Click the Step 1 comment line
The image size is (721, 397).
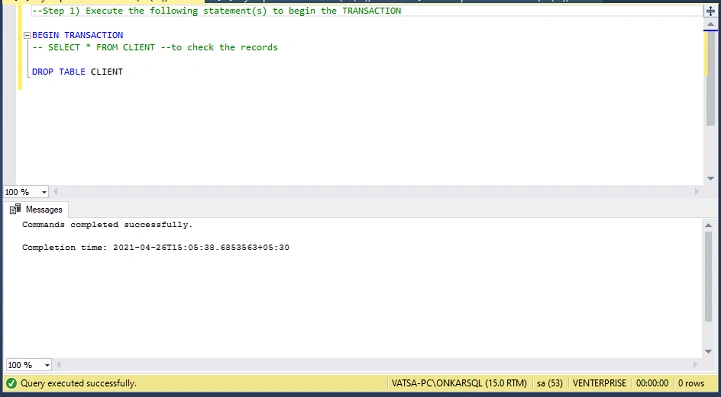[217, 11]
